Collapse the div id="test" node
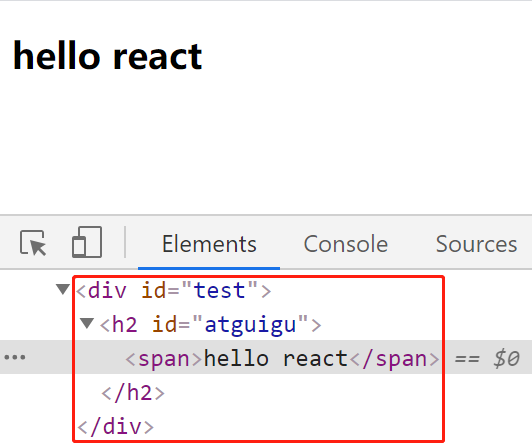 tap(63, 290)
